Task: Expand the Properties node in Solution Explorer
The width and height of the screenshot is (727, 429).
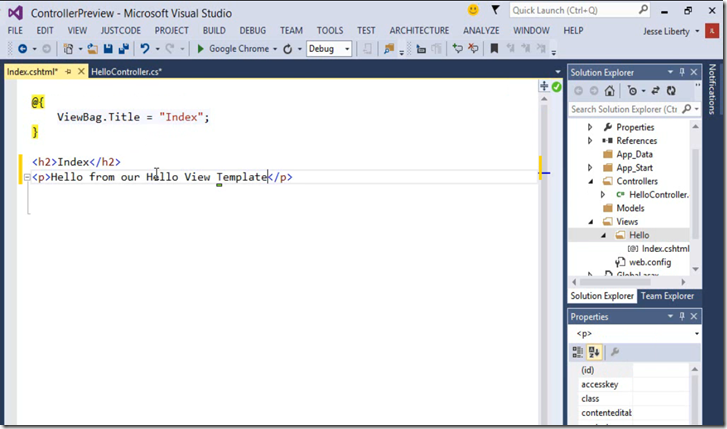Action: [x=590, y=127]
